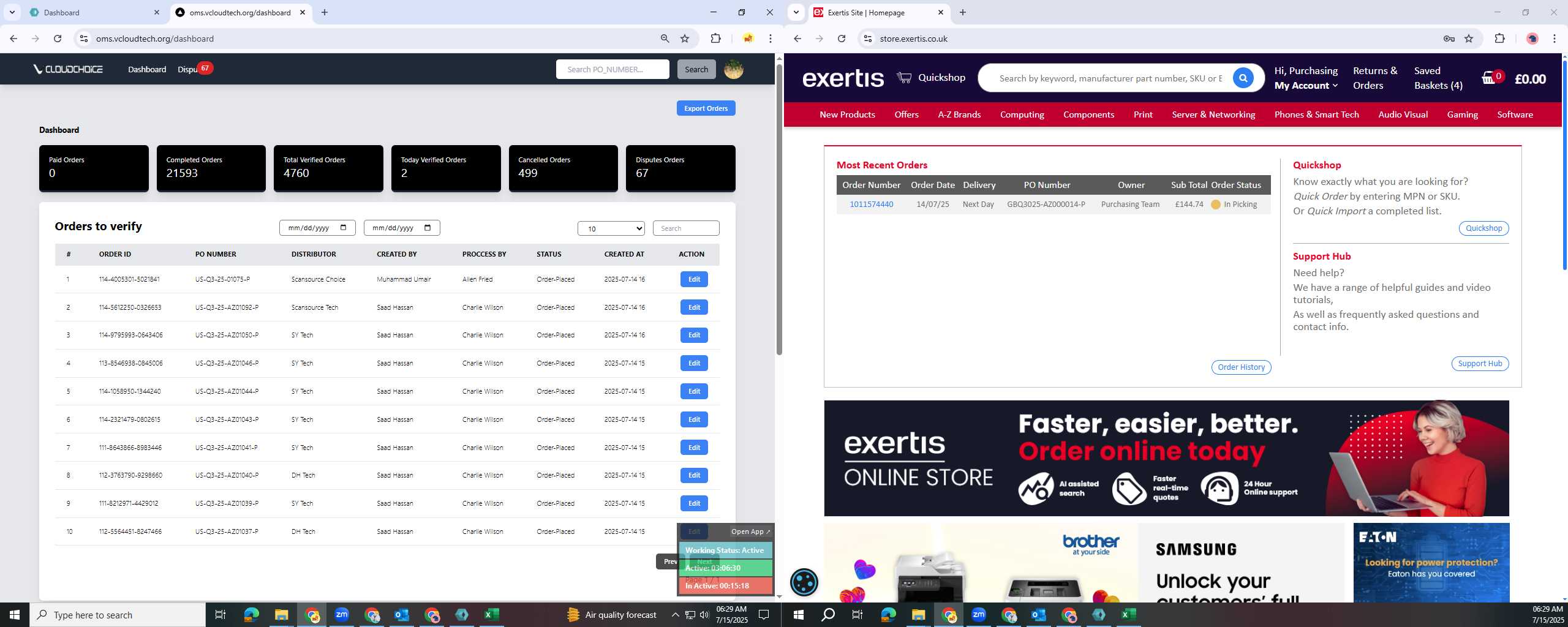Select Cancelled Orders card showing 499

pyautogui.click(x=563, y=168)
